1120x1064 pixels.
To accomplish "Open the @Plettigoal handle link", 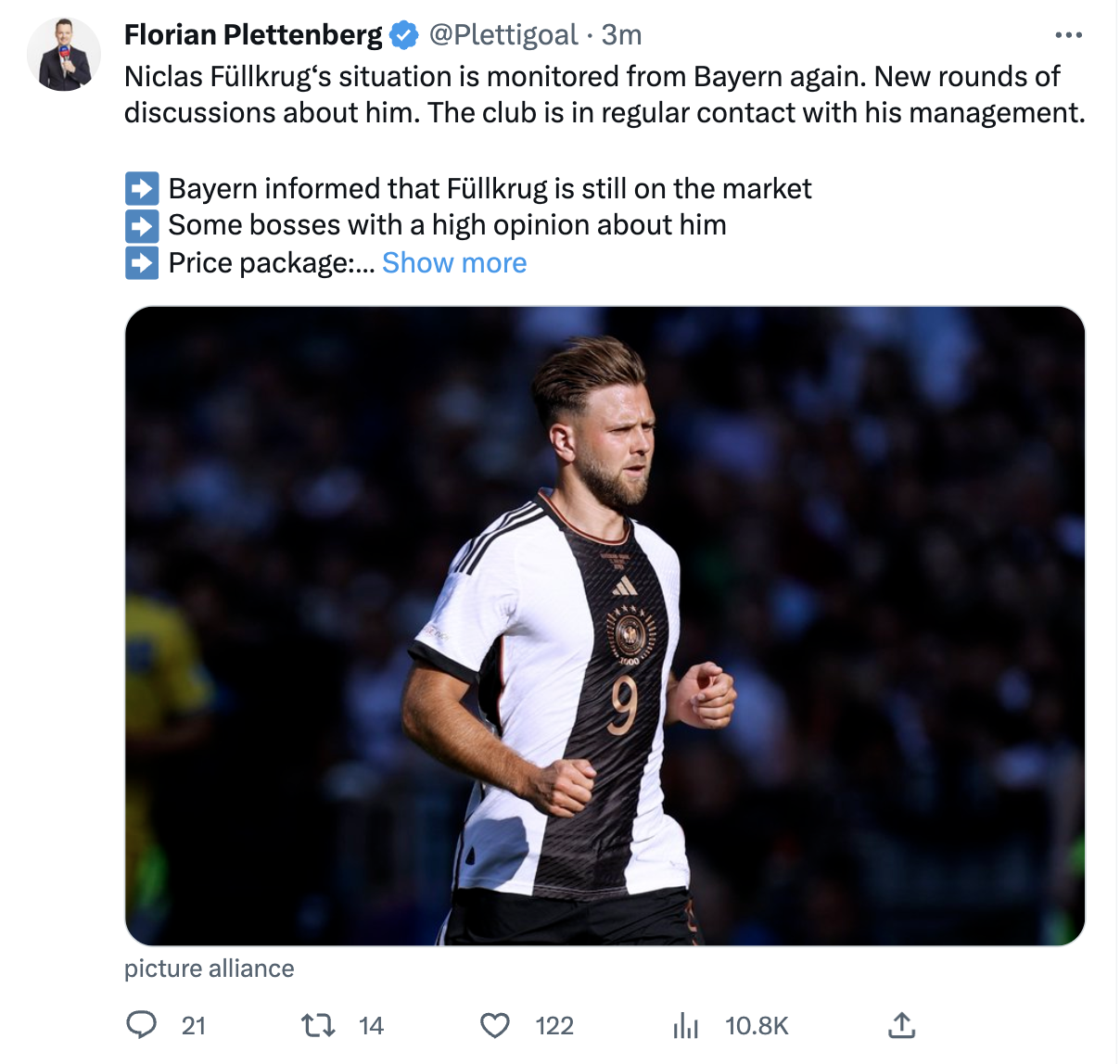I will (503, 35).
